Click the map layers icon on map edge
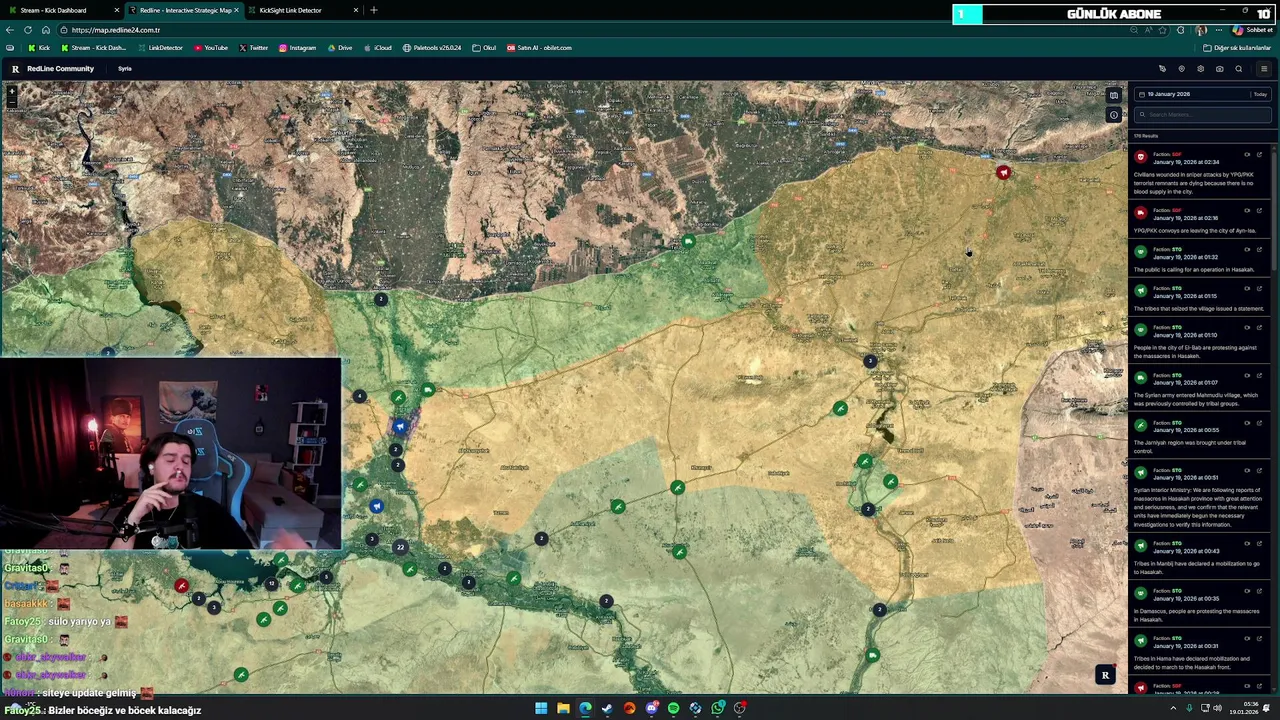 pyautogui.click(x=1113, y=96)
